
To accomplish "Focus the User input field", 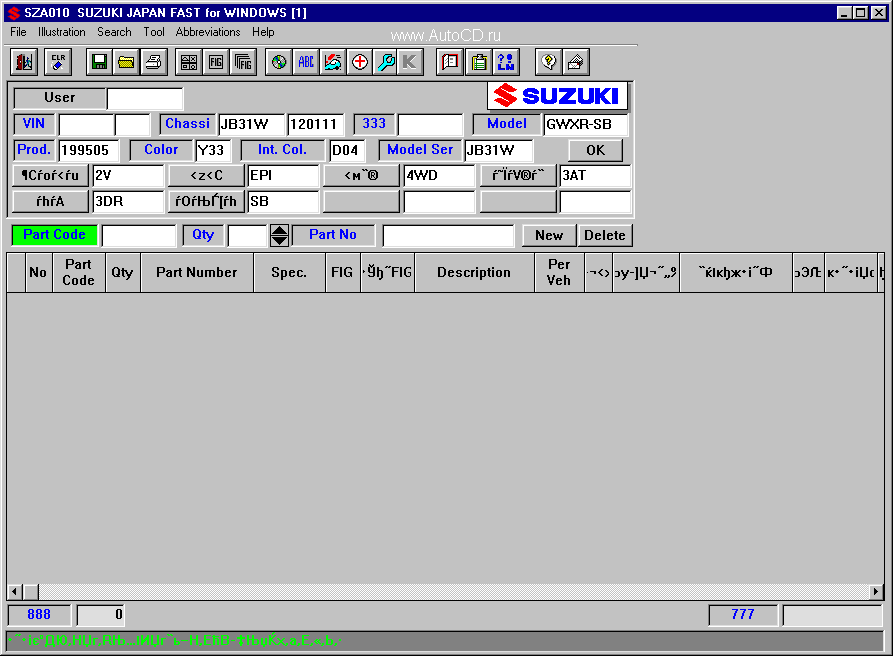I will (x=145, y=98).
